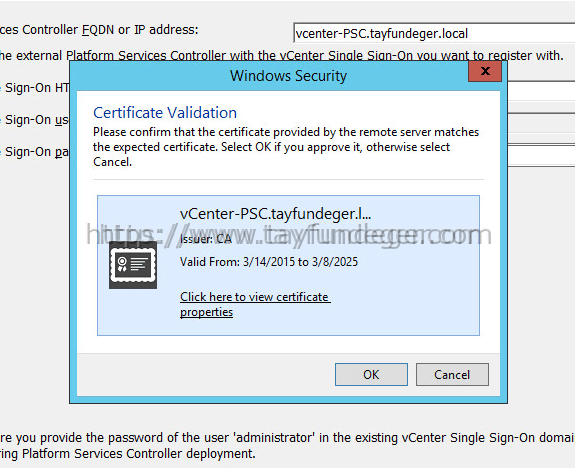The height and width of the screenshot is (468, 575).
Task: Click the certificate icon image
Action: click(133, 265)
